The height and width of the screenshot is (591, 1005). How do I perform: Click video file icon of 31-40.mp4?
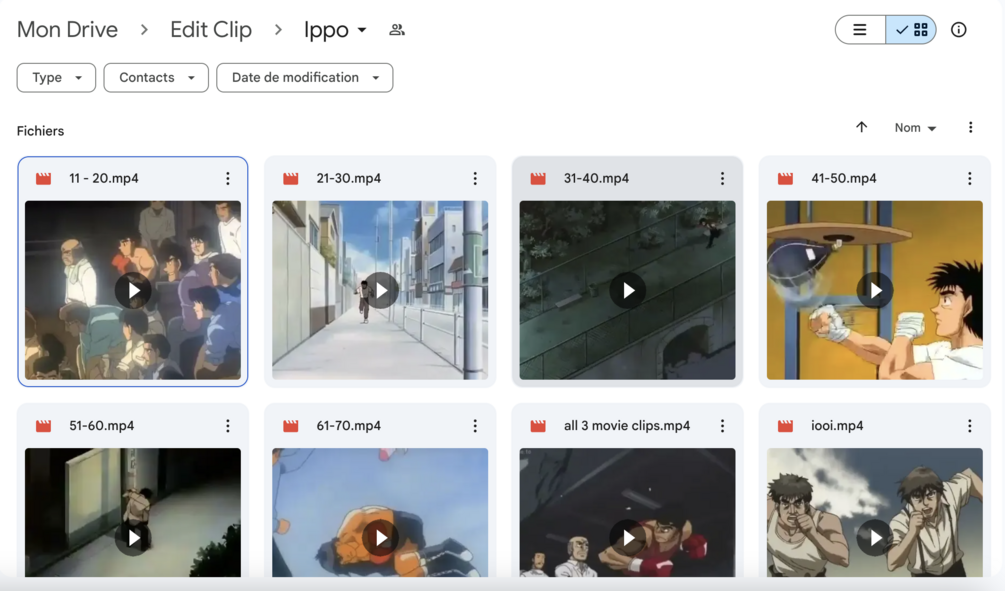click(538, 179)
